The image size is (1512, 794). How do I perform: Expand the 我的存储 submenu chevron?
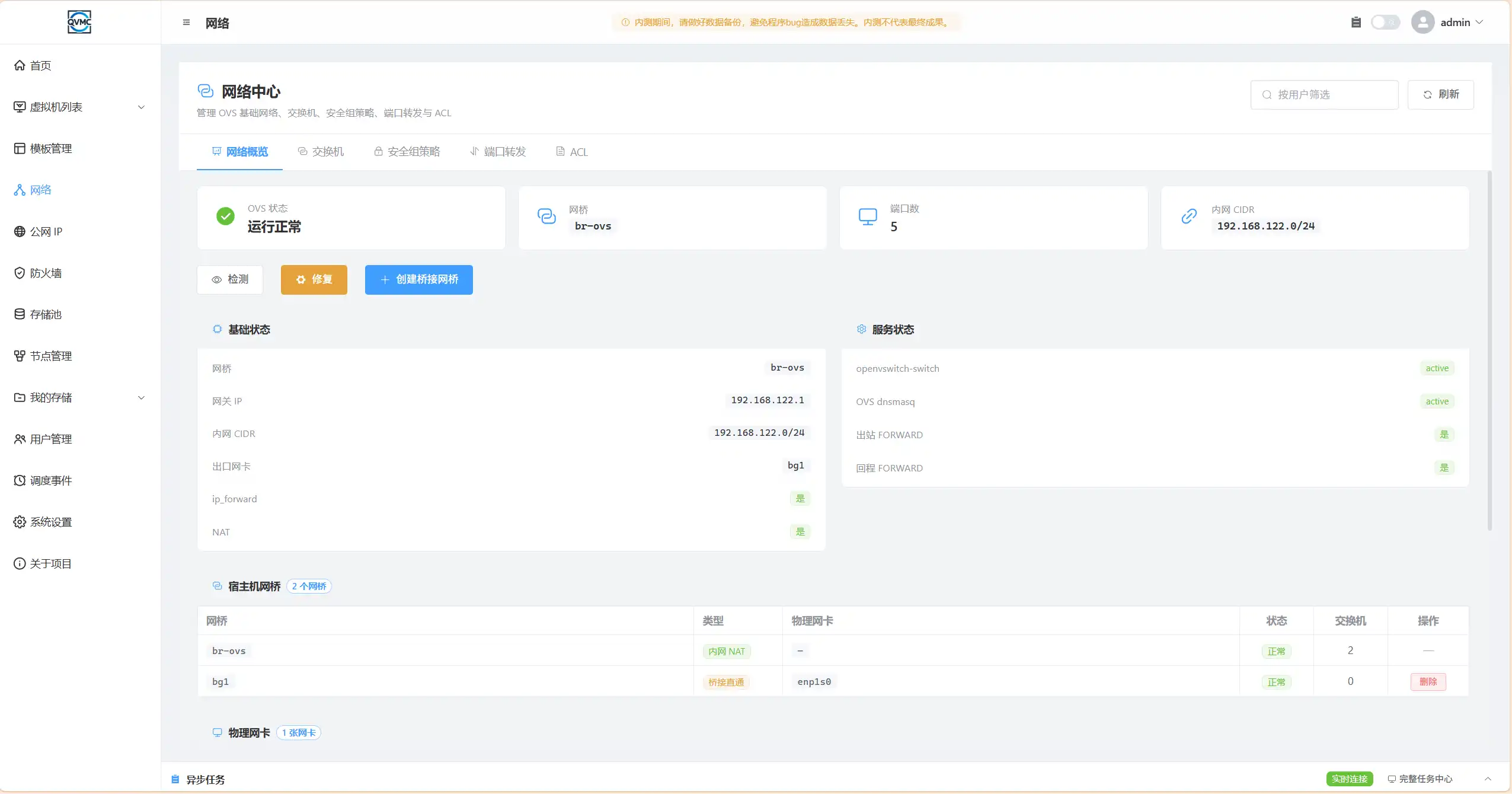141,398
